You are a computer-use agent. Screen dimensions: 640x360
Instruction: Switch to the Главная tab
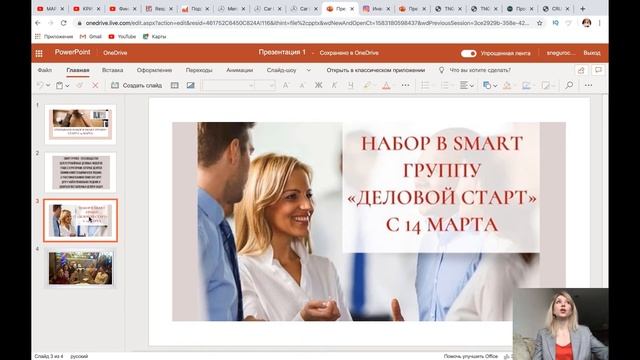[78, 70]
